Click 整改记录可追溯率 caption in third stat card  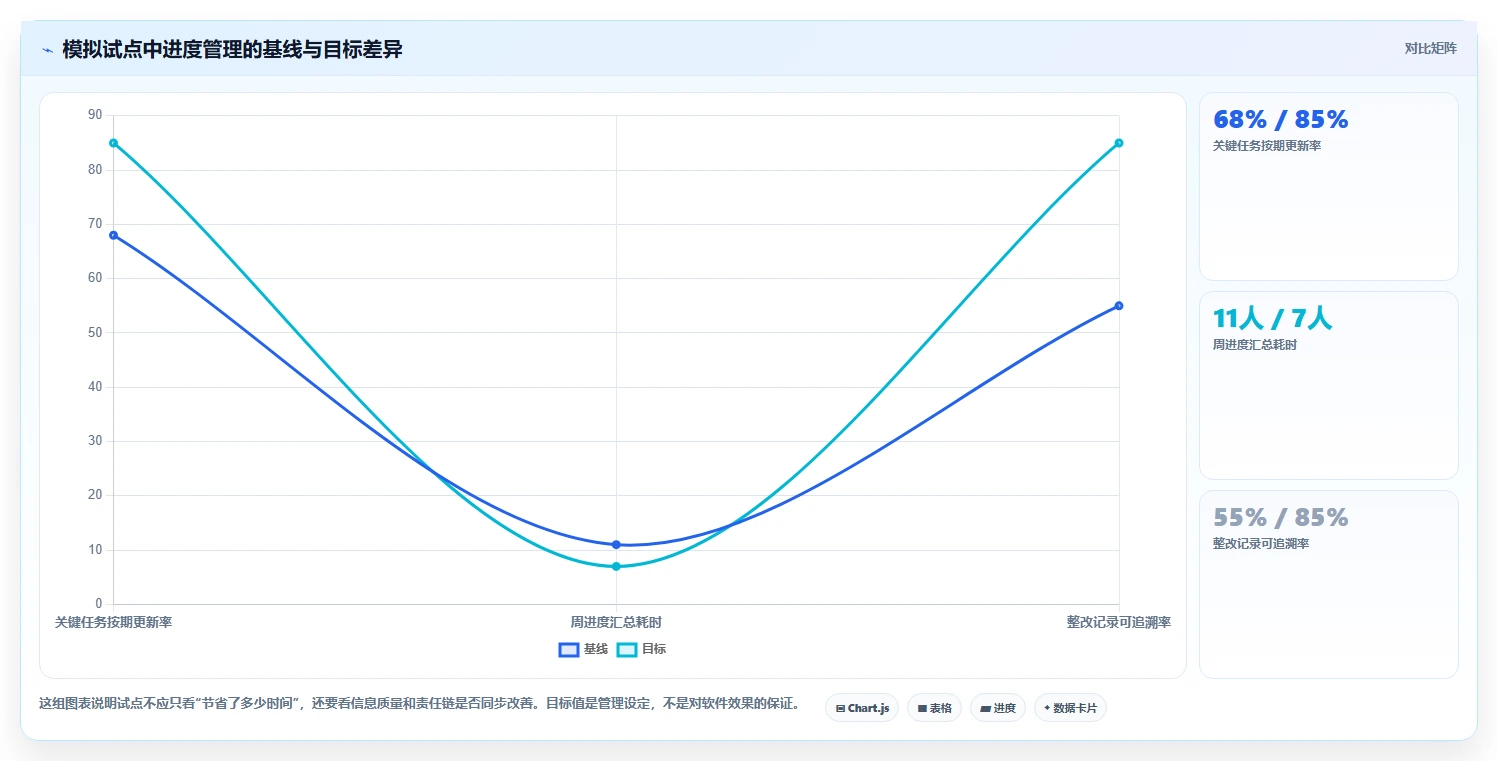coord(1261,544)
